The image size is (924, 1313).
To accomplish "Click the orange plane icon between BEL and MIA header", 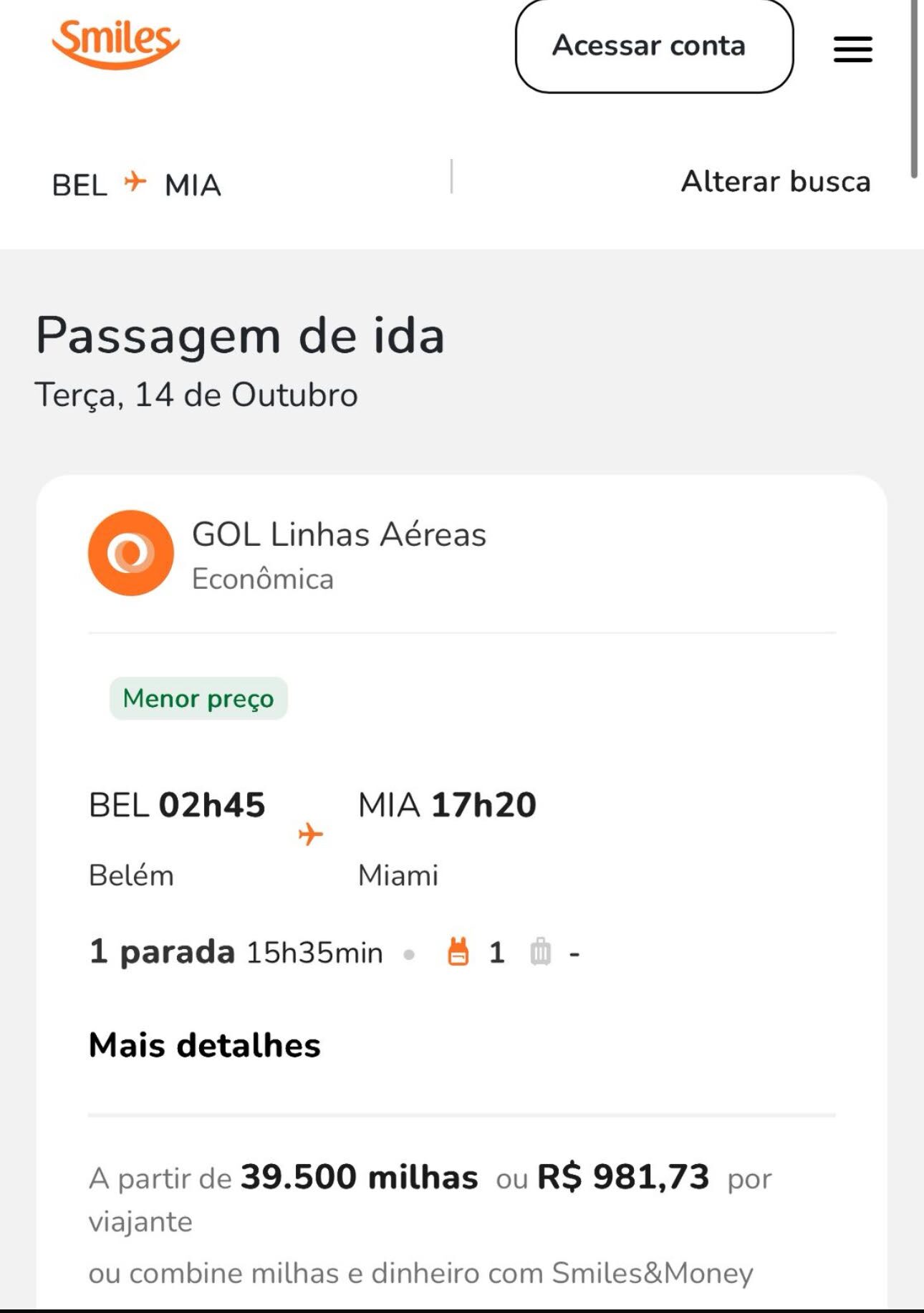I will click(135, 181).
